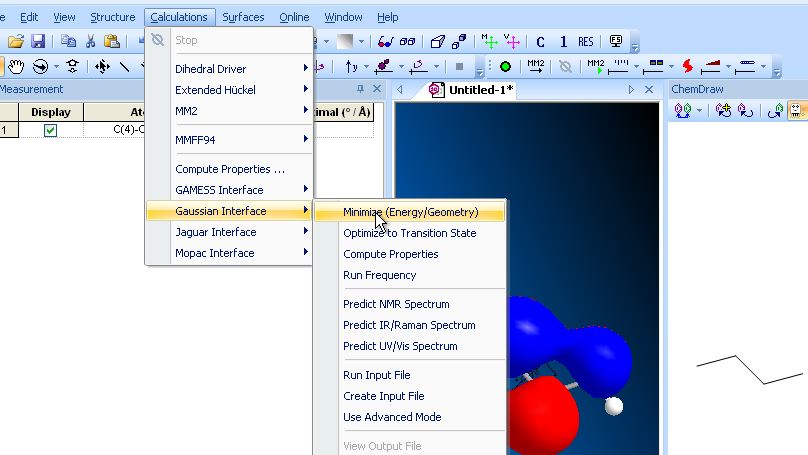Show model axes green M icon
Screen dimensions: 808x455
(x=489, y=41)
